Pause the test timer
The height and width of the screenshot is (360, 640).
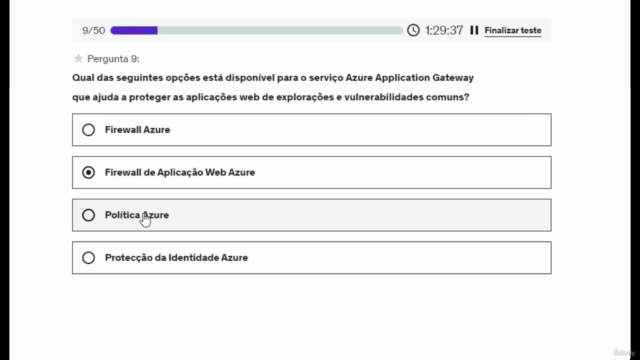point(474,30)
